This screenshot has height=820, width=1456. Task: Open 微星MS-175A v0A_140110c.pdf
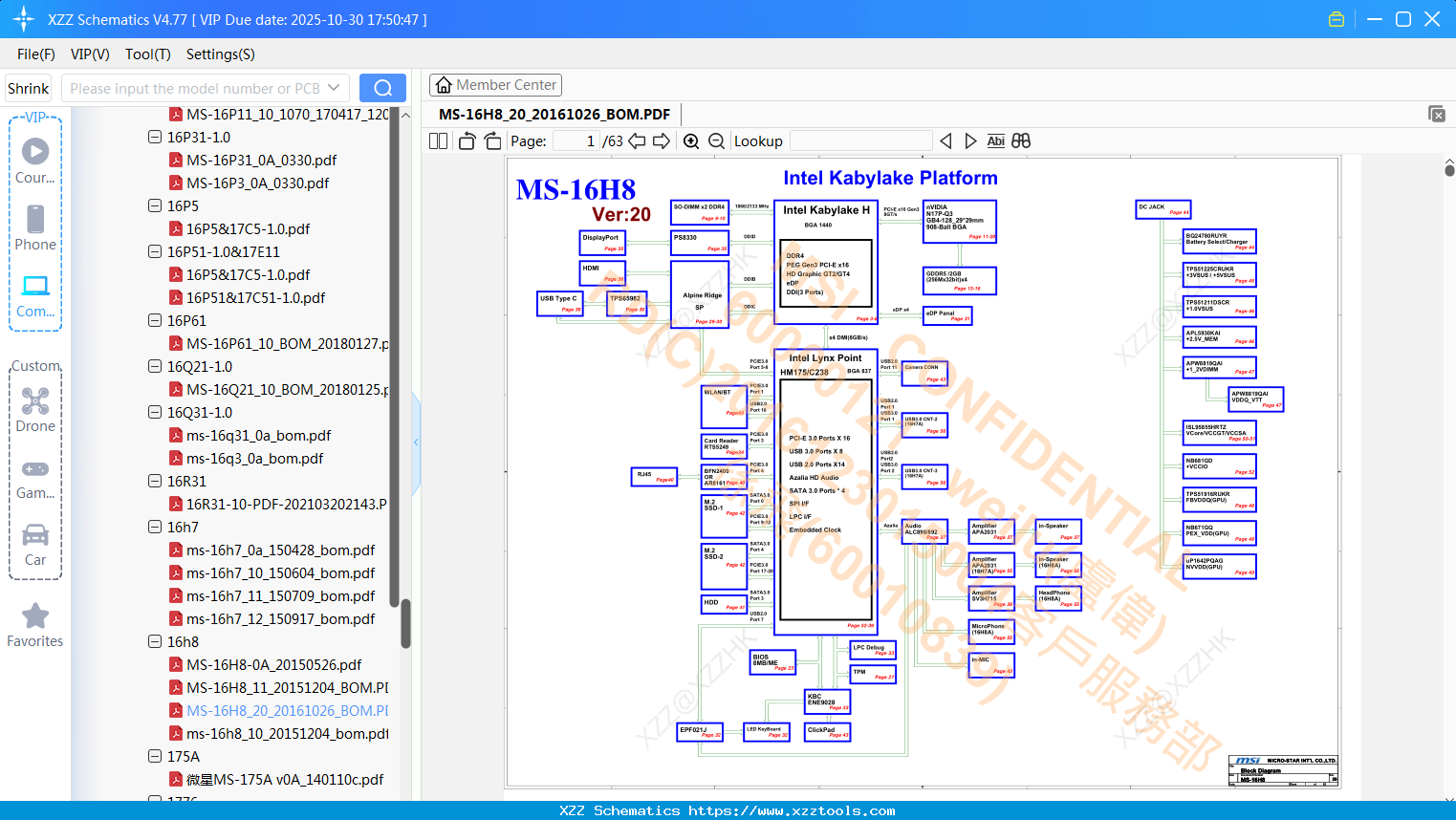[x=284, y=779]
